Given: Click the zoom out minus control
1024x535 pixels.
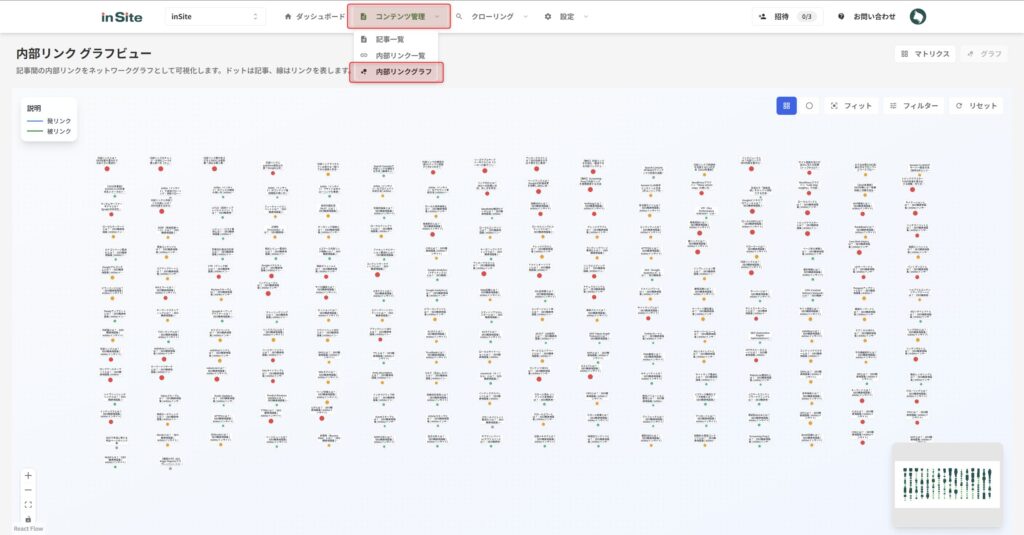Looking at the screenshot, I should pos(28,490).
